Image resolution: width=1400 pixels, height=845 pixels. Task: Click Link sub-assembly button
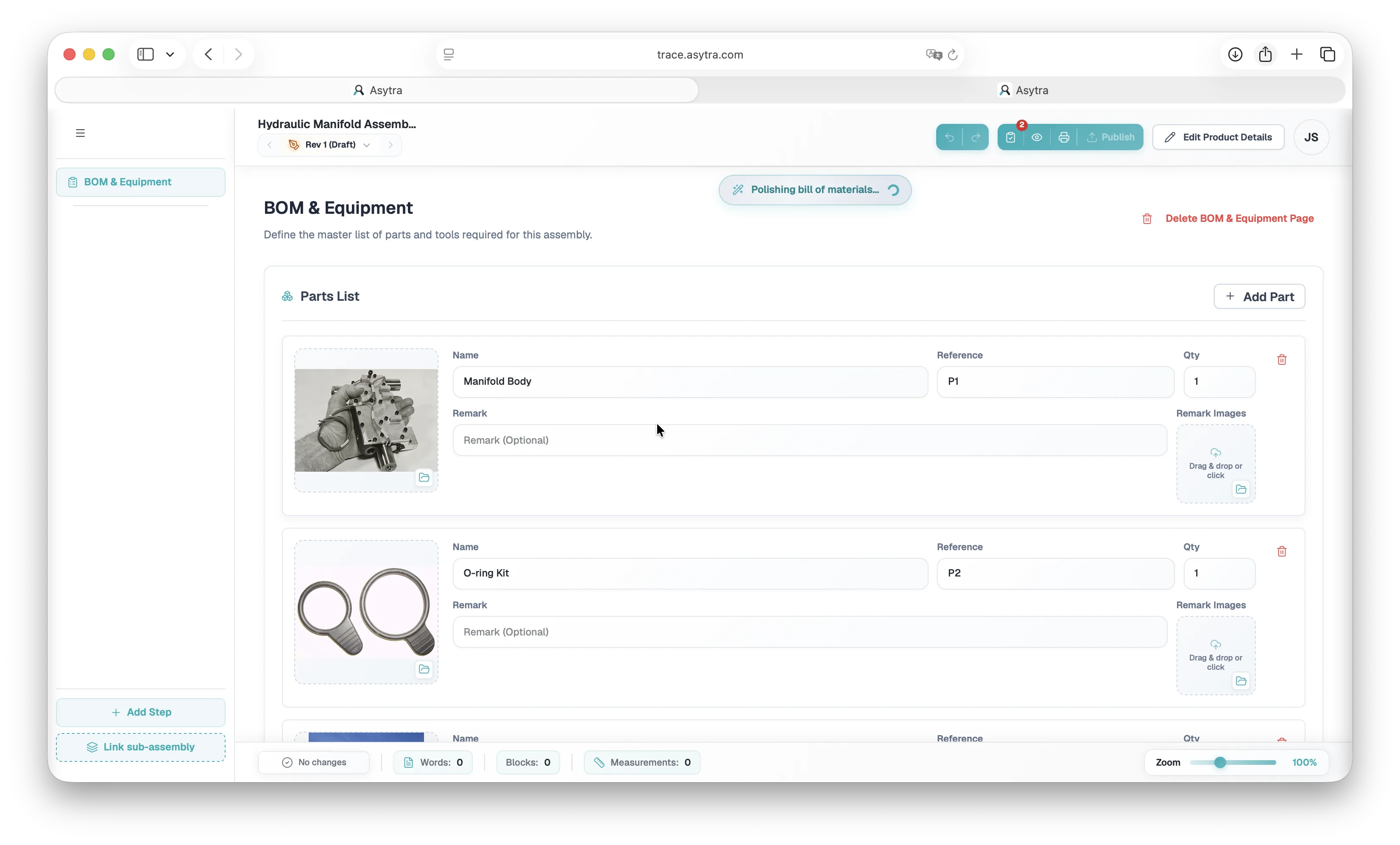[x=140, y=747]
